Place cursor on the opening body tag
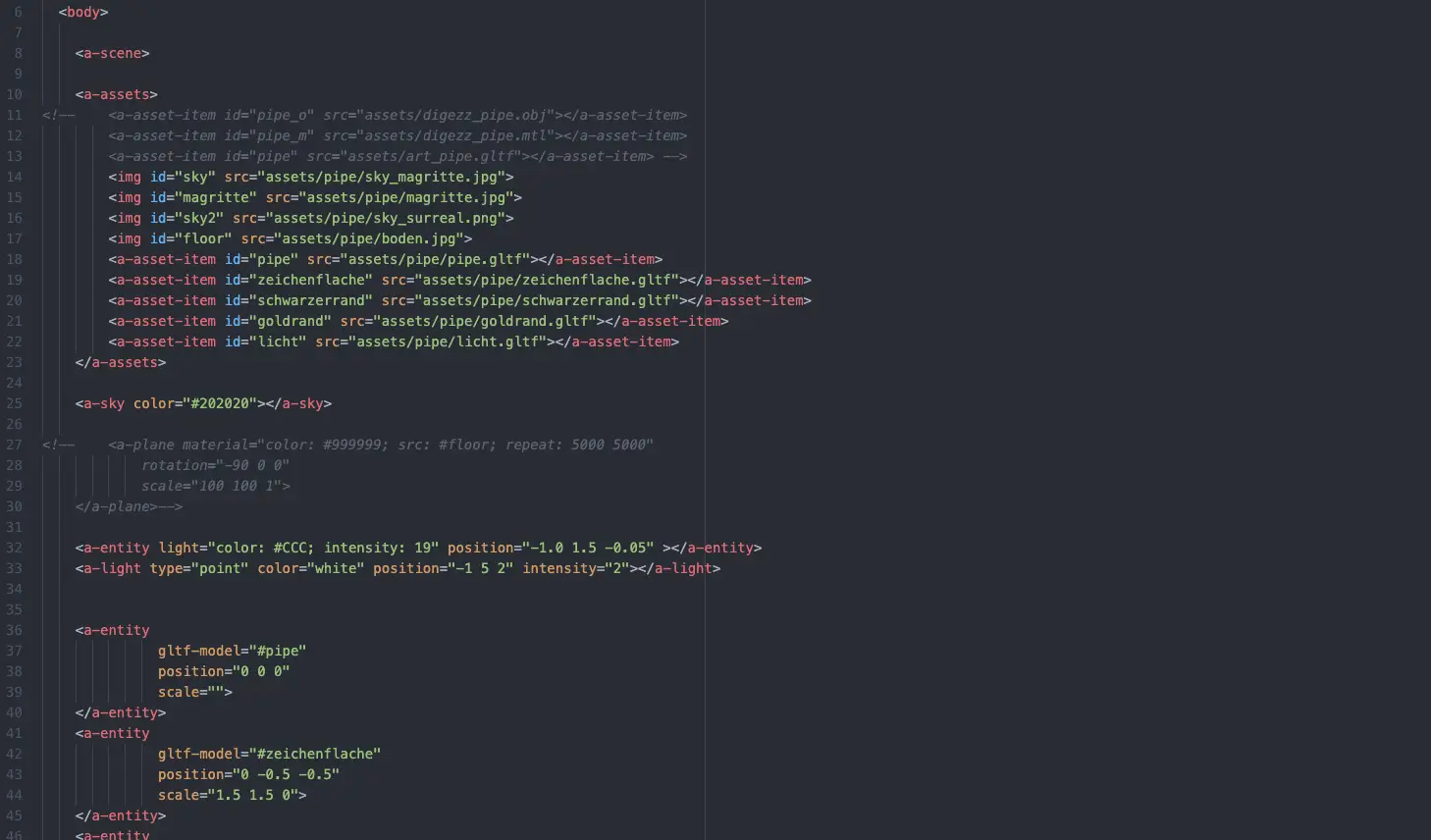Screen dimensions: 1431x840 (x=83, y=12)
